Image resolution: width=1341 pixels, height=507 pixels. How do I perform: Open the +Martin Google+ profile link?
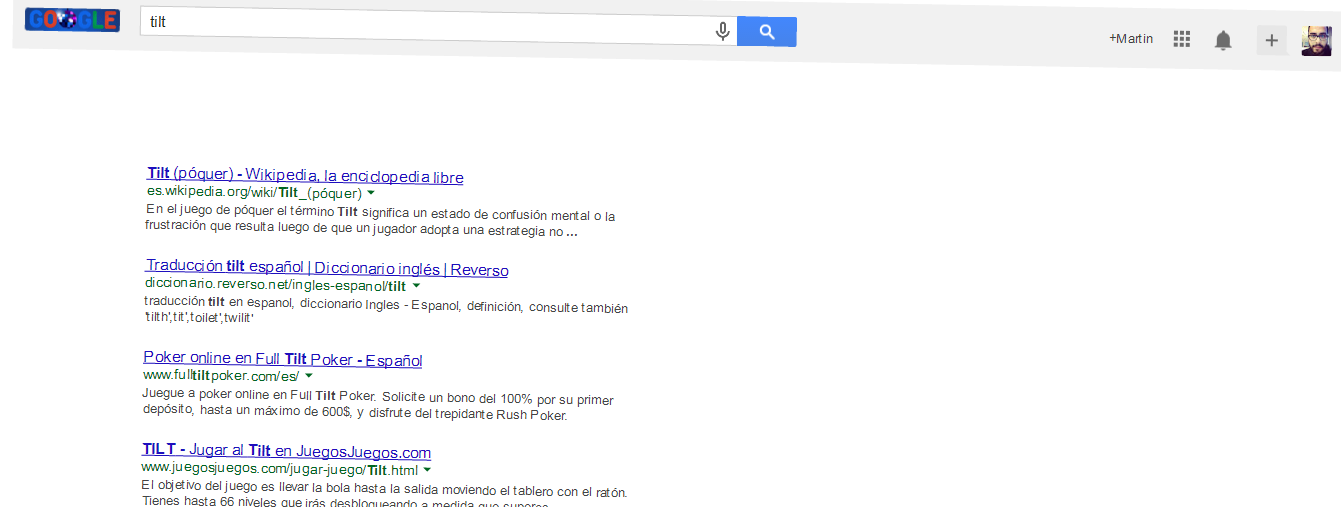point(1131,39)
